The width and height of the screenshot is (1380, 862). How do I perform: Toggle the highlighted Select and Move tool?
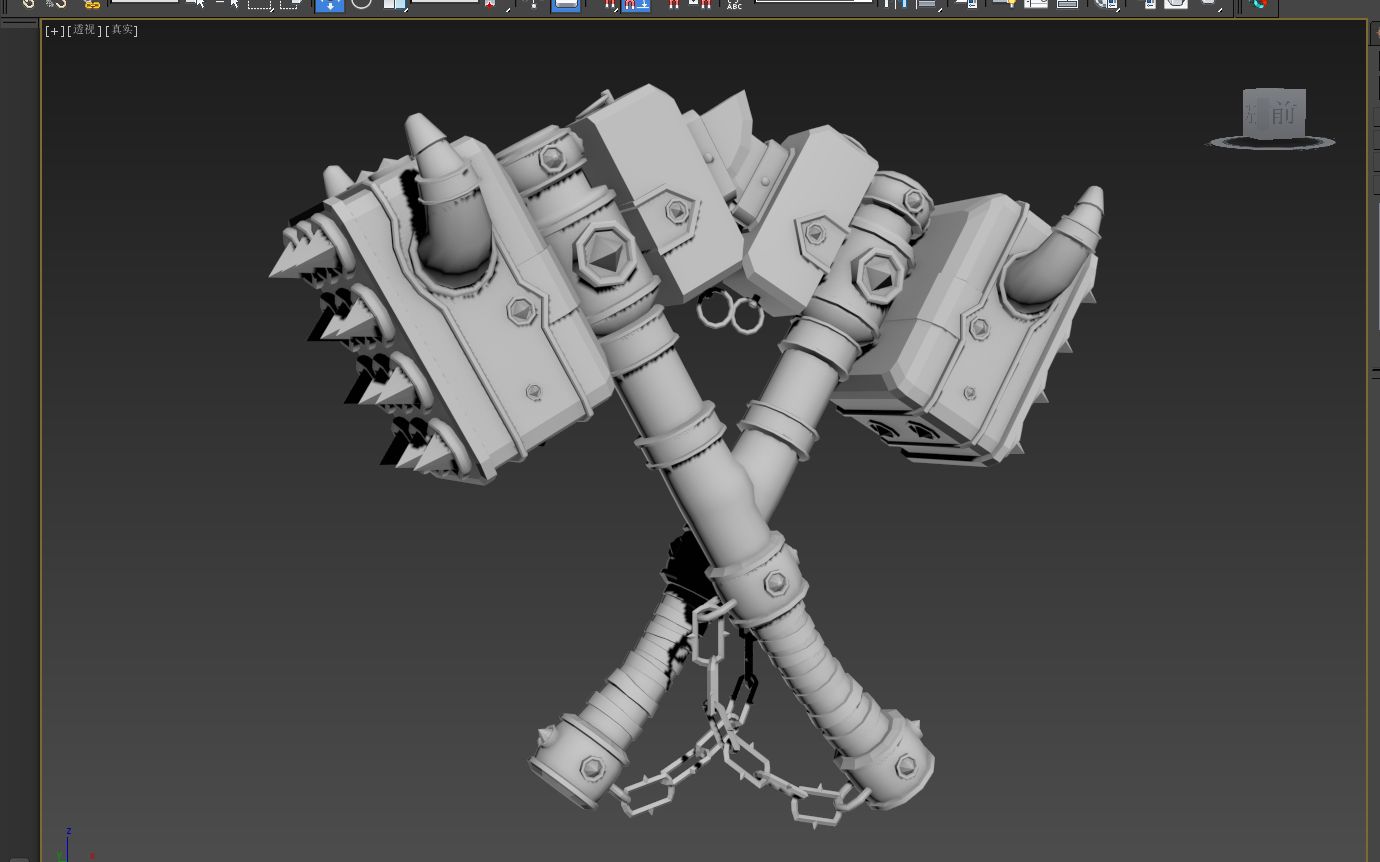(329, 4)
